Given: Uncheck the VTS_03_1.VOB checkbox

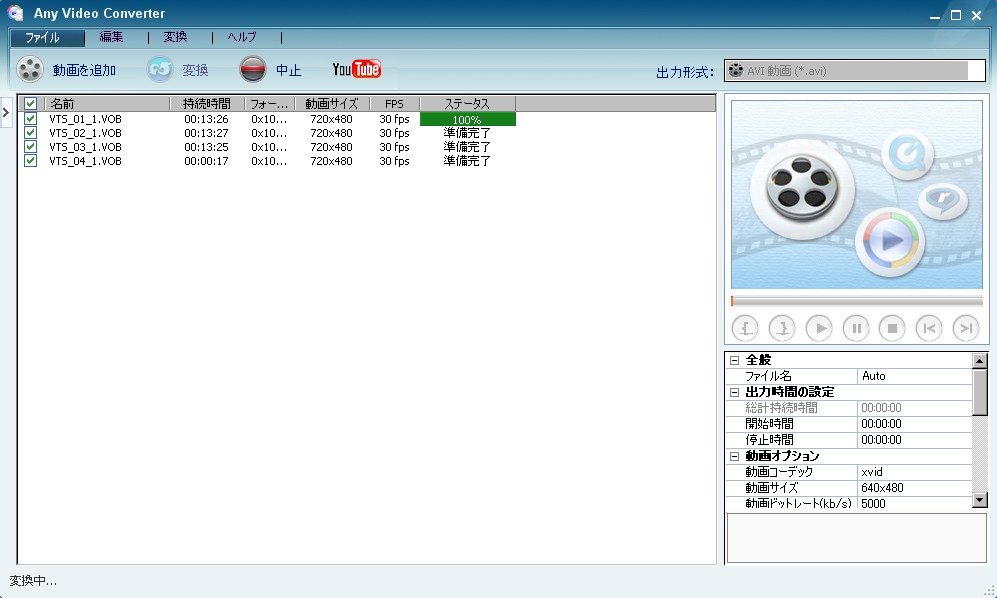Looking at the screenshot, I should [30, 147].
